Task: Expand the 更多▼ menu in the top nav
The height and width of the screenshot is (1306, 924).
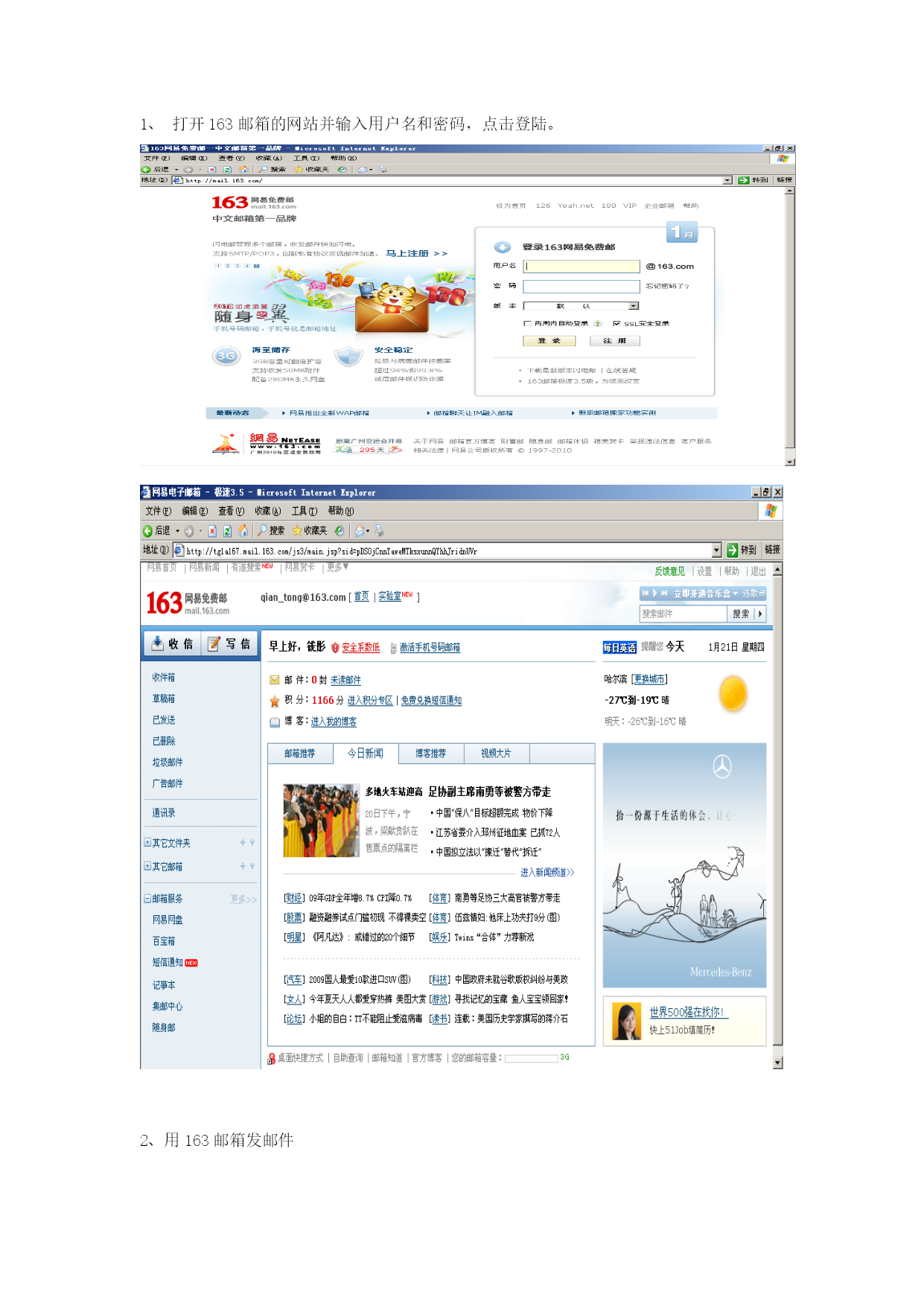Action: point(338,567)
